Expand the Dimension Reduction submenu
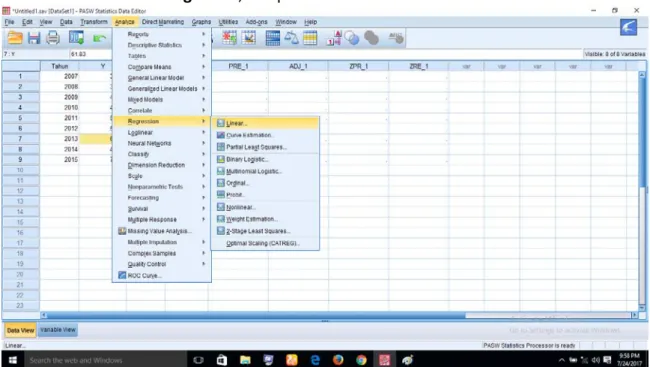Screen dimensions: 650x367 click(x=162, y=165)
